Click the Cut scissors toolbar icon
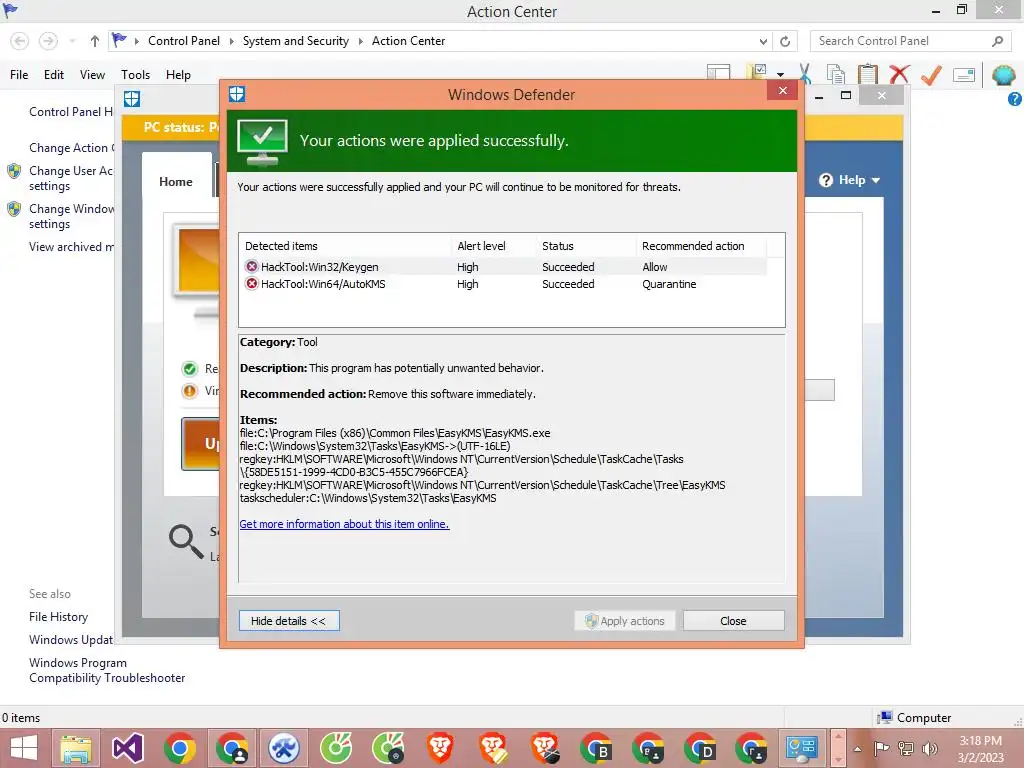Screen dimensions: 1024x768 click(x=805, y=74)
